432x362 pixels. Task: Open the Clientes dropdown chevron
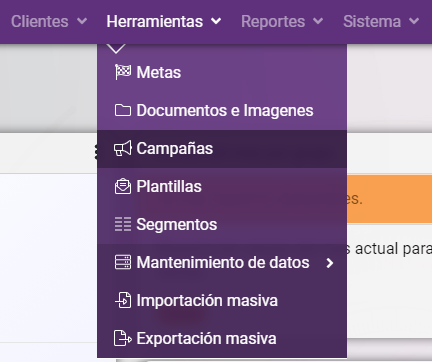tap(82, 21)
